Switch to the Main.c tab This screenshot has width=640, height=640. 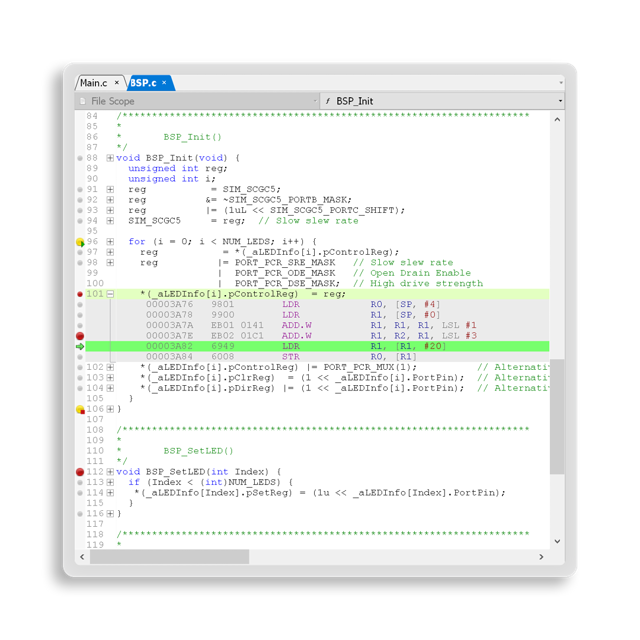93,83
